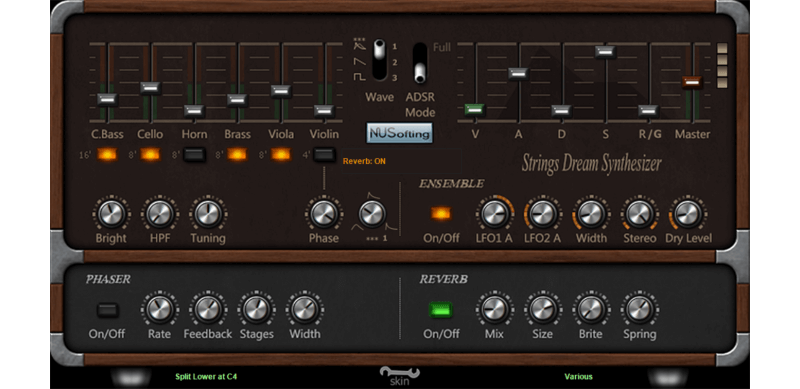The height and width of the screenshot is (389, 800).
Task: Open the Various bank selector
Action: [579, 377]
